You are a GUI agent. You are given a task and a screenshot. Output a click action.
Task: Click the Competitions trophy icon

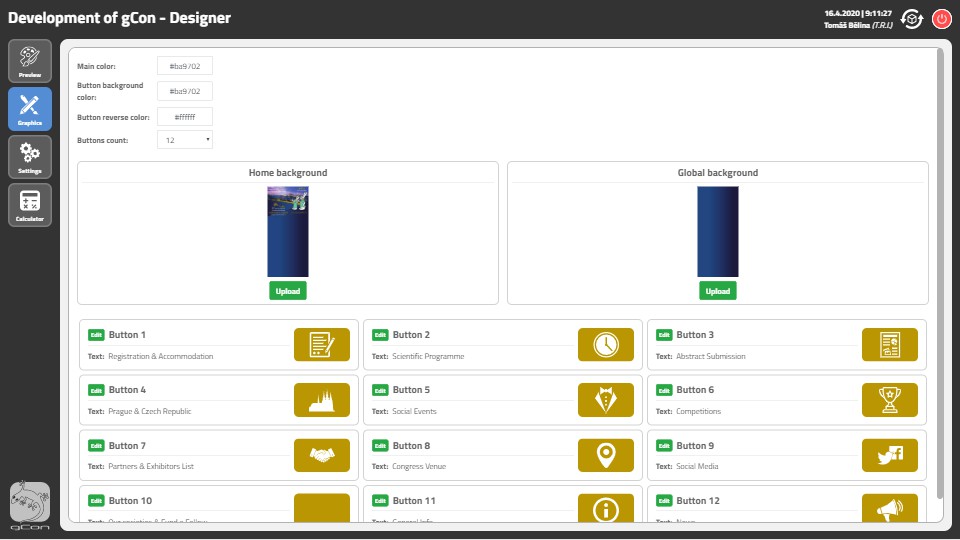click(x=889, y=400)
